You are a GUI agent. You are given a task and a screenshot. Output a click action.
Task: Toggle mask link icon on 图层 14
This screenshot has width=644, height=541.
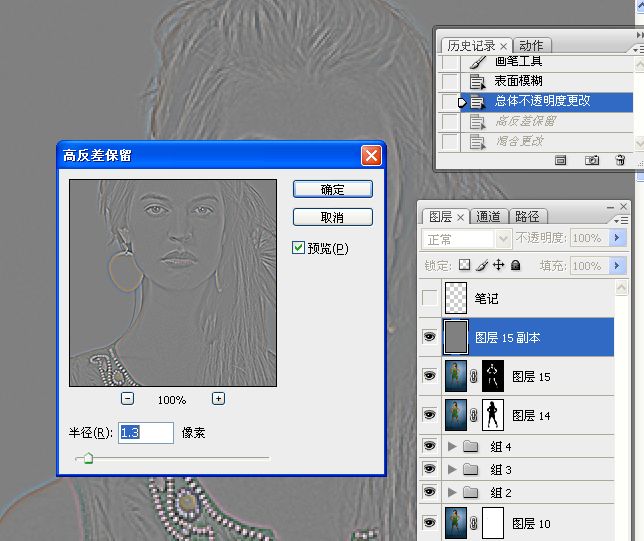pos(474,415)
